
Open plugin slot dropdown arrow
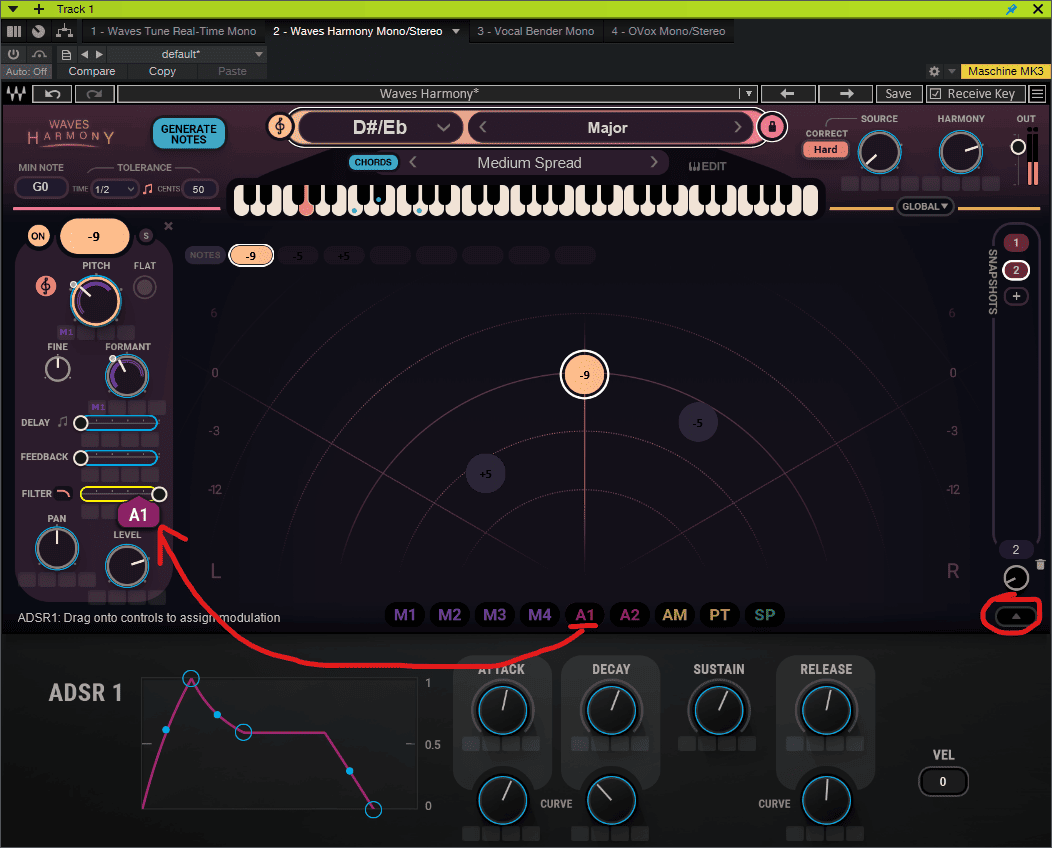click(x=456, y=31)
